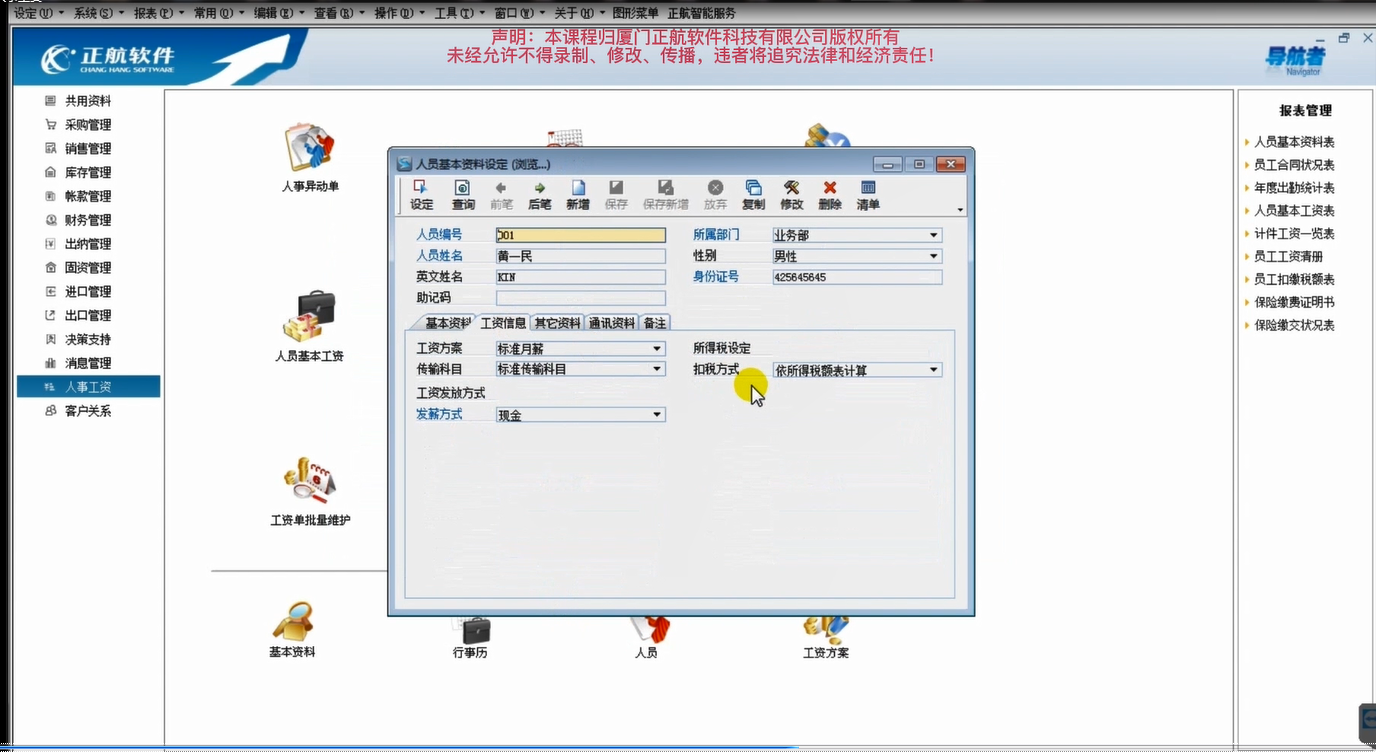The image size is (1376, 752).
Task: Click the 身份证号 input field
Action: pos(857,277)
